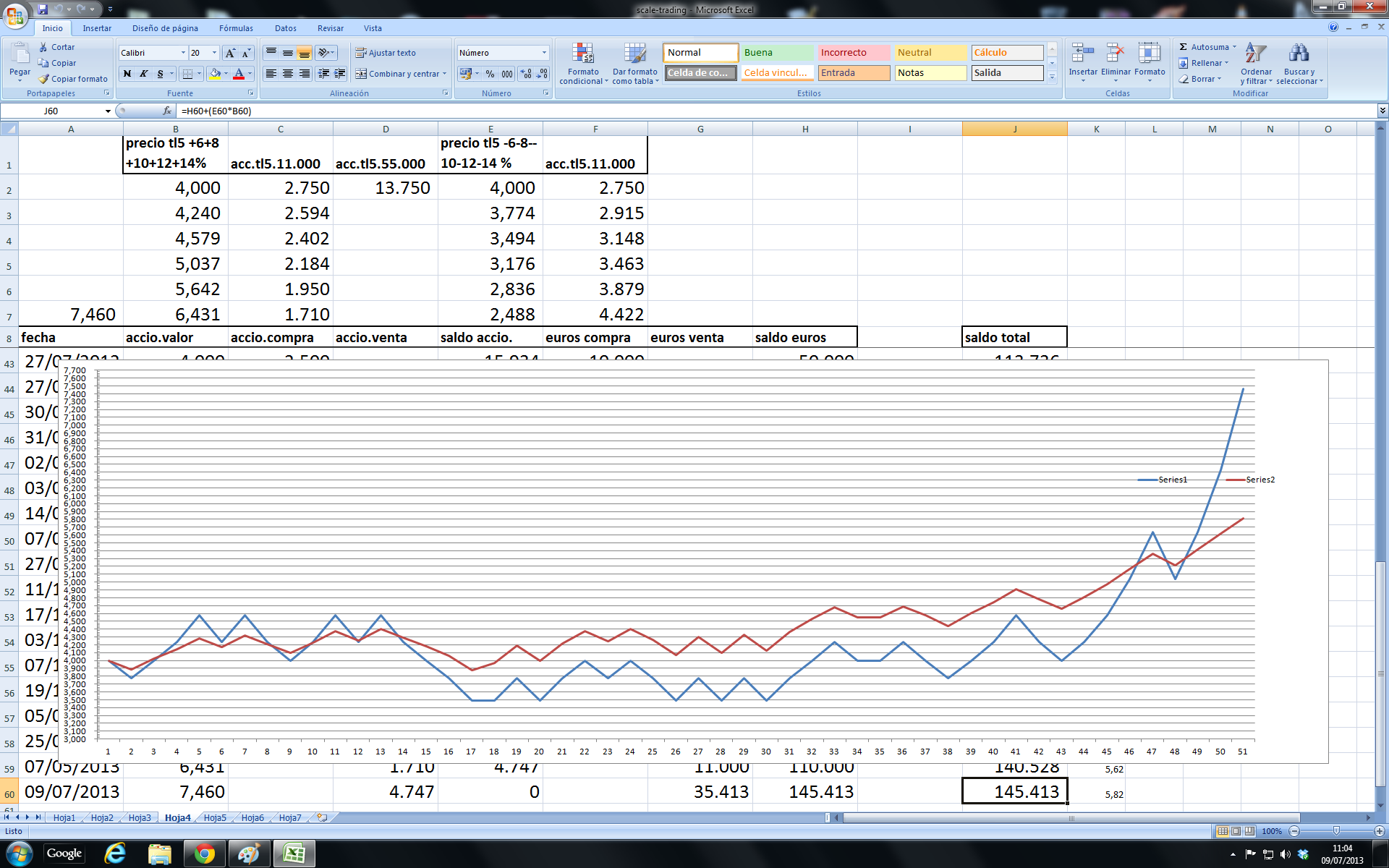Apply the Incorrecto cell style
The image size is (1389, 868).
point(853,53)
